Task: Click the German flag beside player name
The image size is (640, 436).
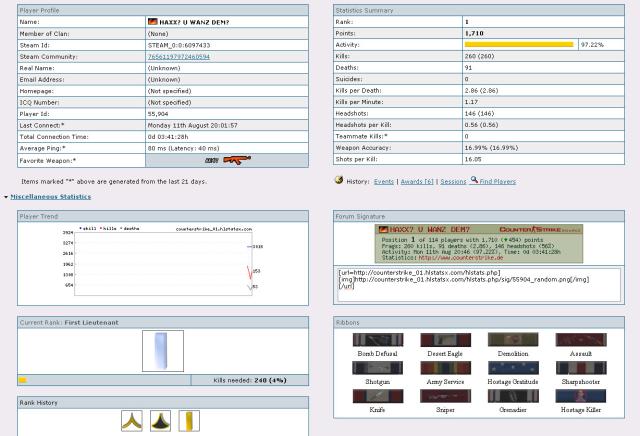Action: coord(152,21)
